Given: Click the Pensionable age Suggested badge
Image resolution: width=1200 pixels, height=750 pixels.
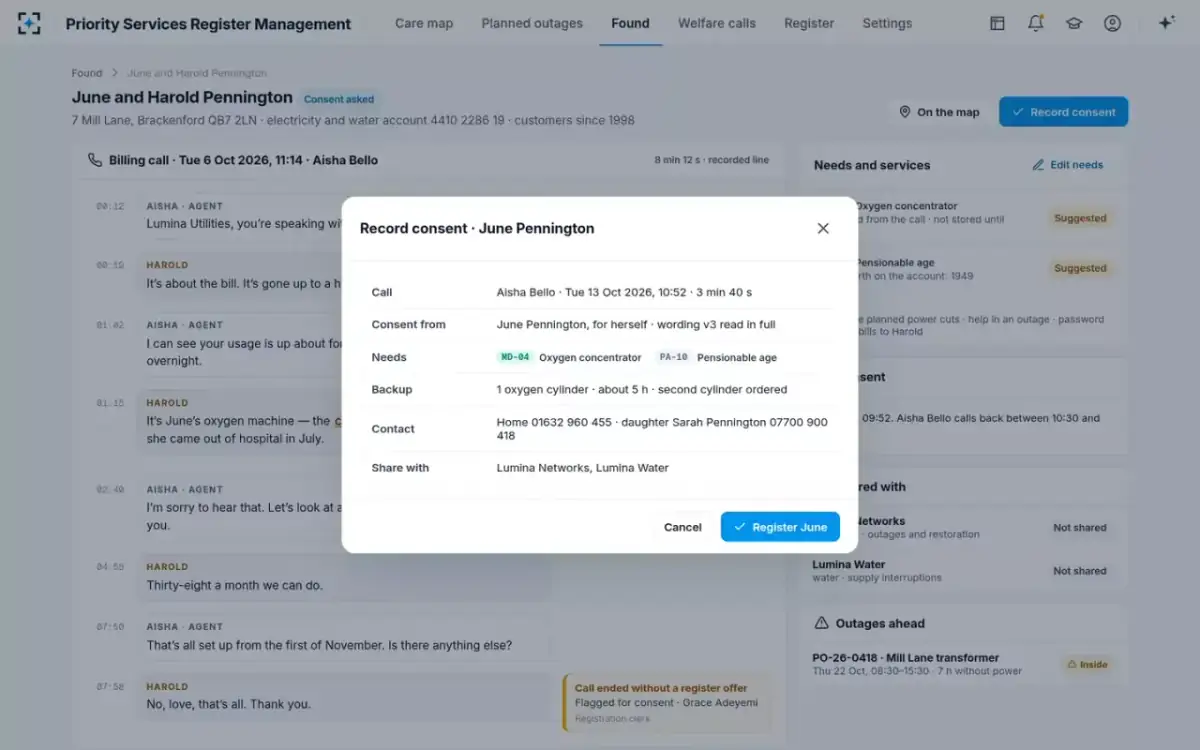Looking at the screenshot, I should point(1080,268).
